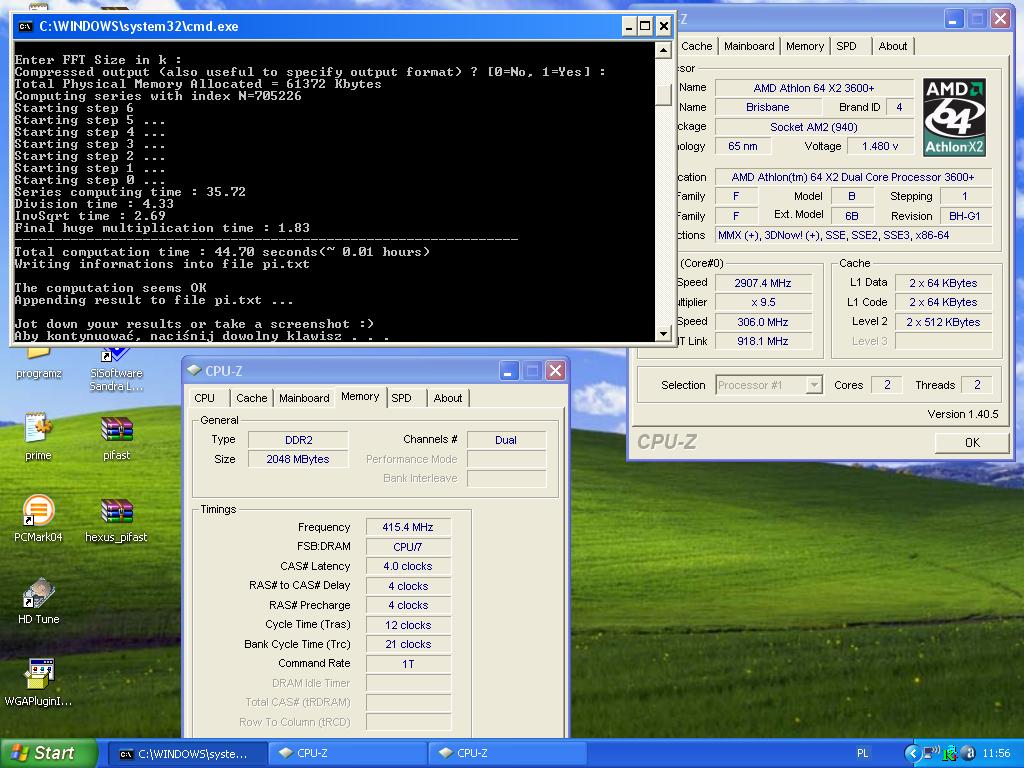
Task: Click the CPU/7 FSB:DRAM field
Action: pyautogui.click(x=408, y=547)
